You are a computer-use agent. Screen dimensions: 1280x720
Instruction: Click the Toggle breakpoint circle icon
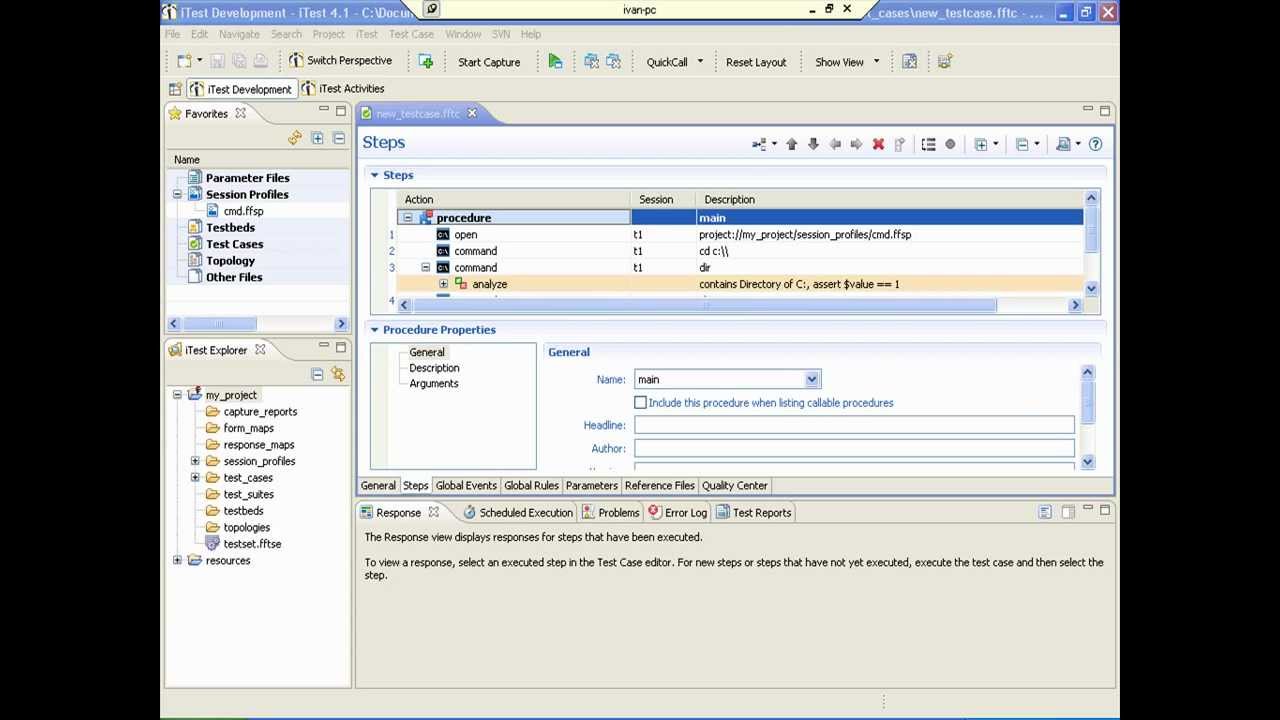(950, 144)
